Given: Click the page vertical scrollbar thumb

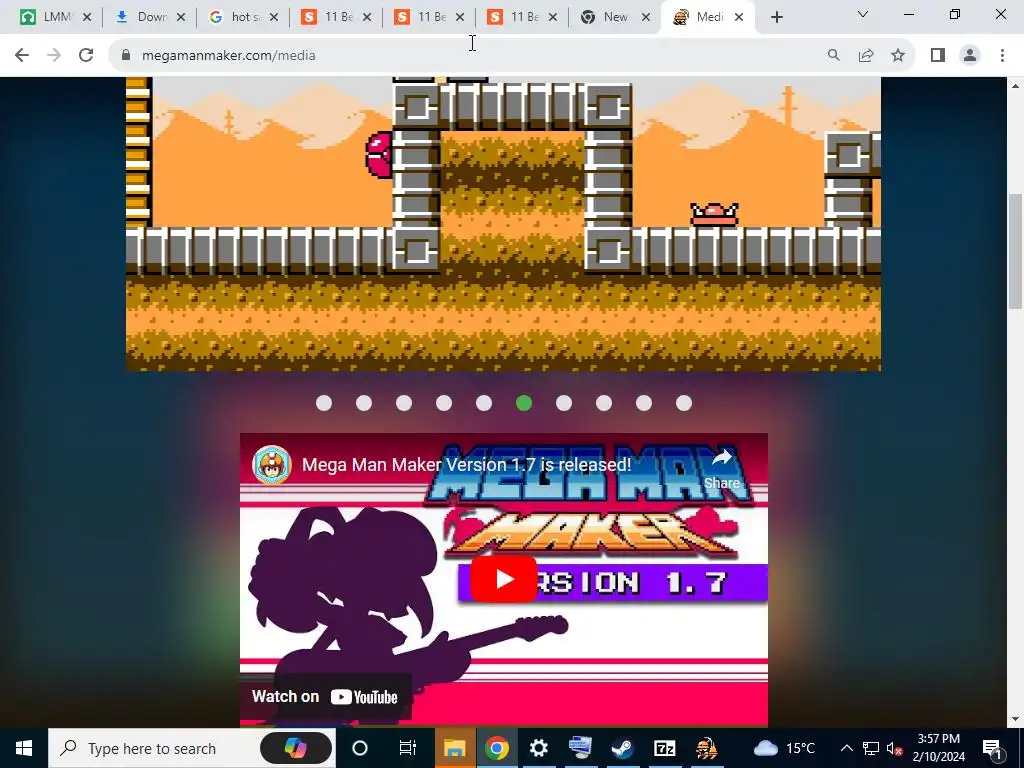Looking at the screenshot, I should point(1015,251).
